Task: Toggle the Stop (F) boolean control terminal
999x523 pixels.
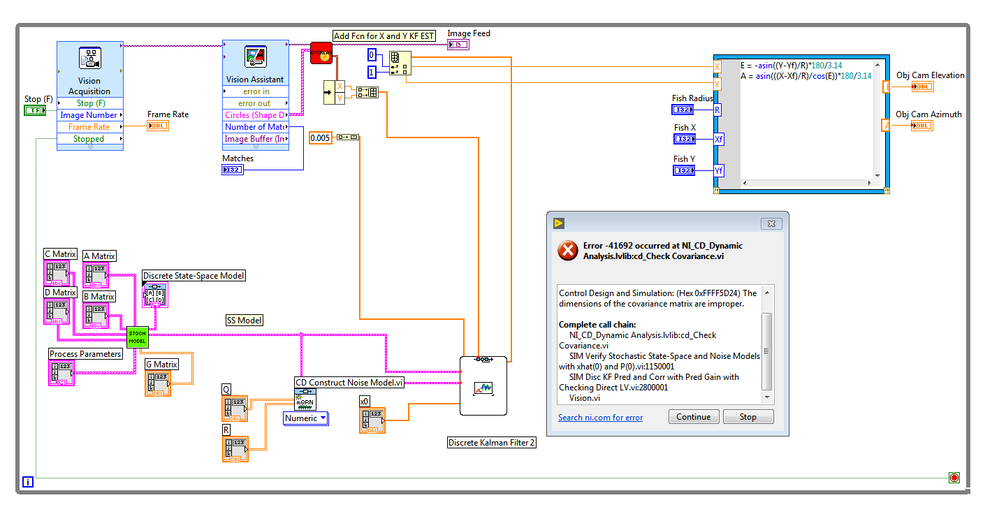Action: [35, 110]
